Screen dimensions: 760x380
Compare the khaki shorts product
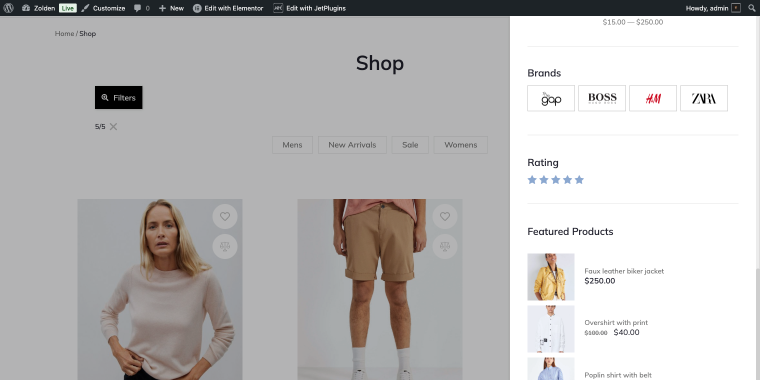pyautogui.click(x=445, y=247)
